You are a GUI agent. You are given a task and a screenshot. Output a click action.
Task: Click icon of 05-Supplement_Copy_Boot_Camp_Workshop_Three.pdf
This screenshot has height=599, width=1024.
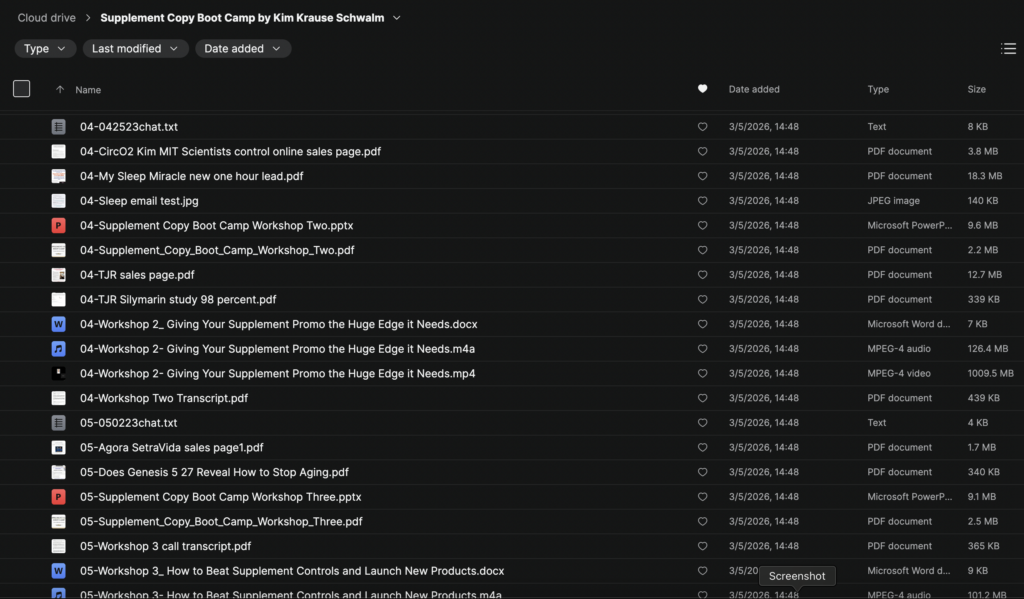[58, 522]
